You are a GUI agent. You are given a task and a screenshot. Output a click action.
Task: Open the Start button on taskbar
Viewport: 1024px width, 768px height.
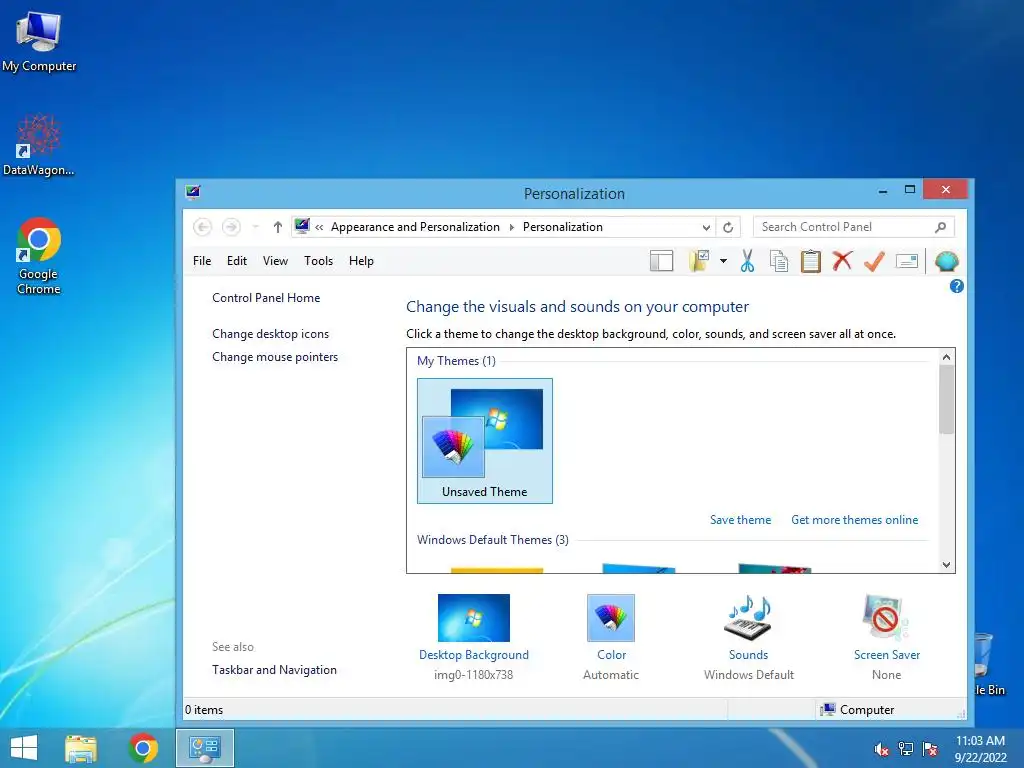(24, 748)
